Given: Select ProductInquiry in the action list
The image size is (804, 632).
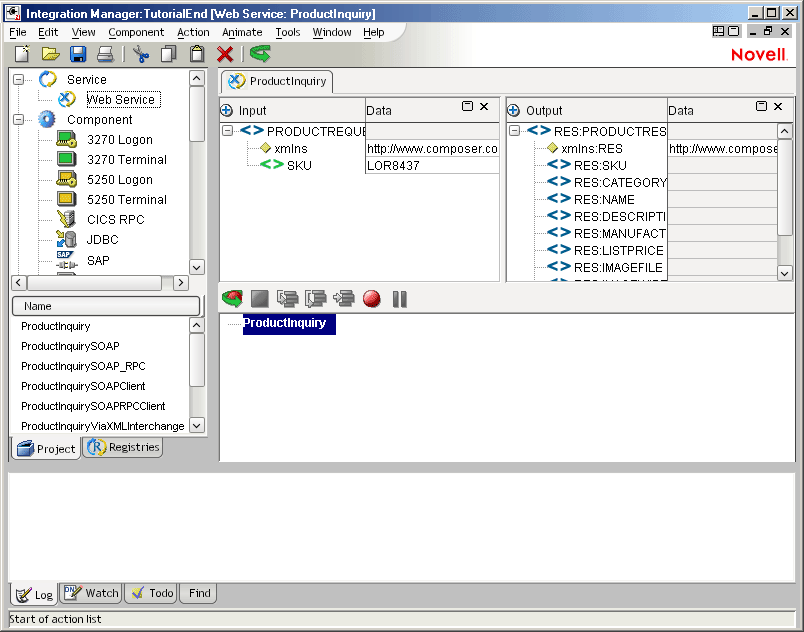Looking at the screenshot, I should coord(289,324).
